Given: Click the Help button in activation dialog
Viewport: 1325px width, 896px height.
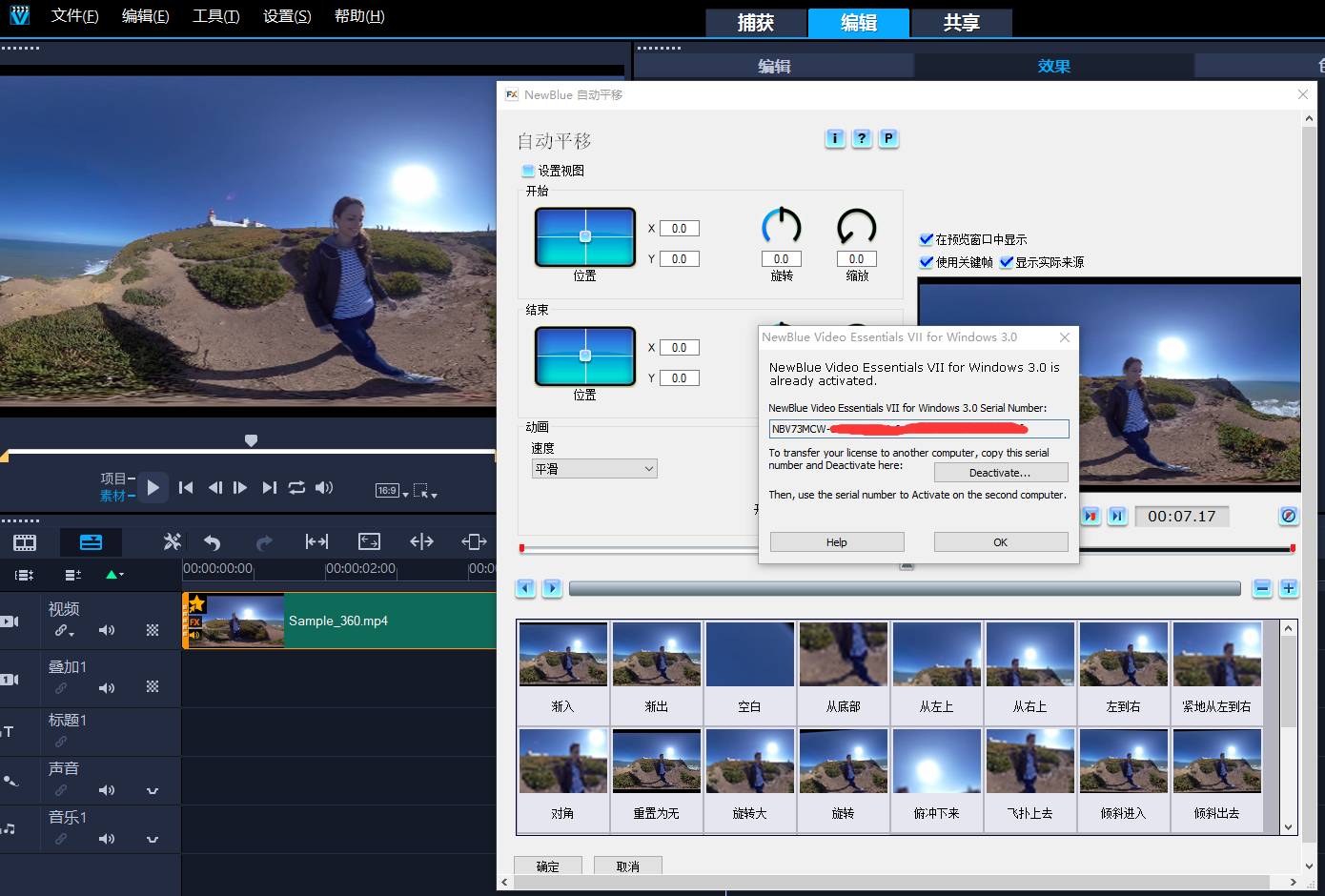Looking at the screenshot, I should point(837,541).
